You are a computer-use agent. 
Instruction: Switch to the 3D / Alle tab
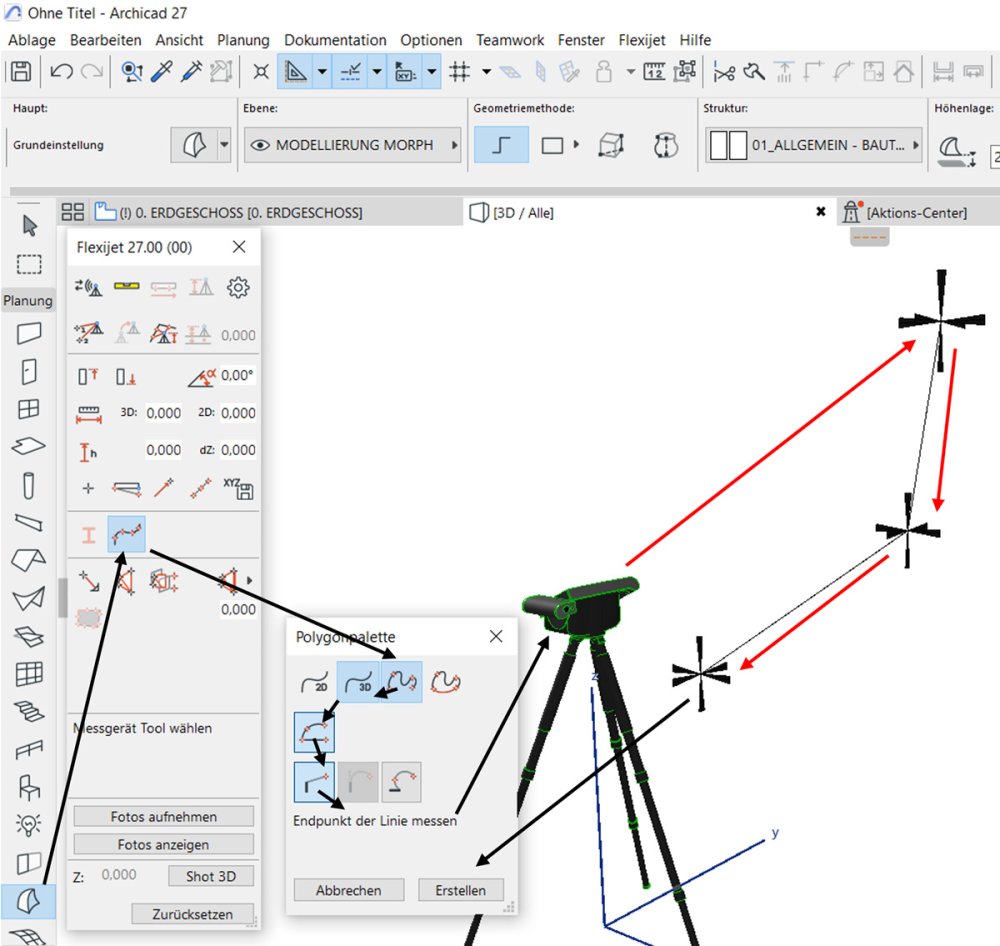click(x=522, y=212)
